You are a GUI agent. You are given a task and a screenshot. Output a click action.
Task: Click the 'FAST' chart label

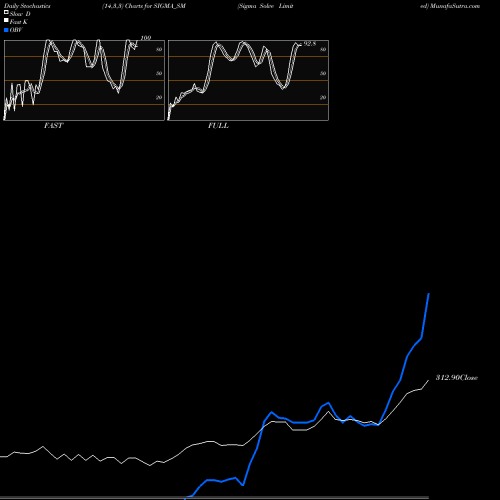click(x=53, y=126)
